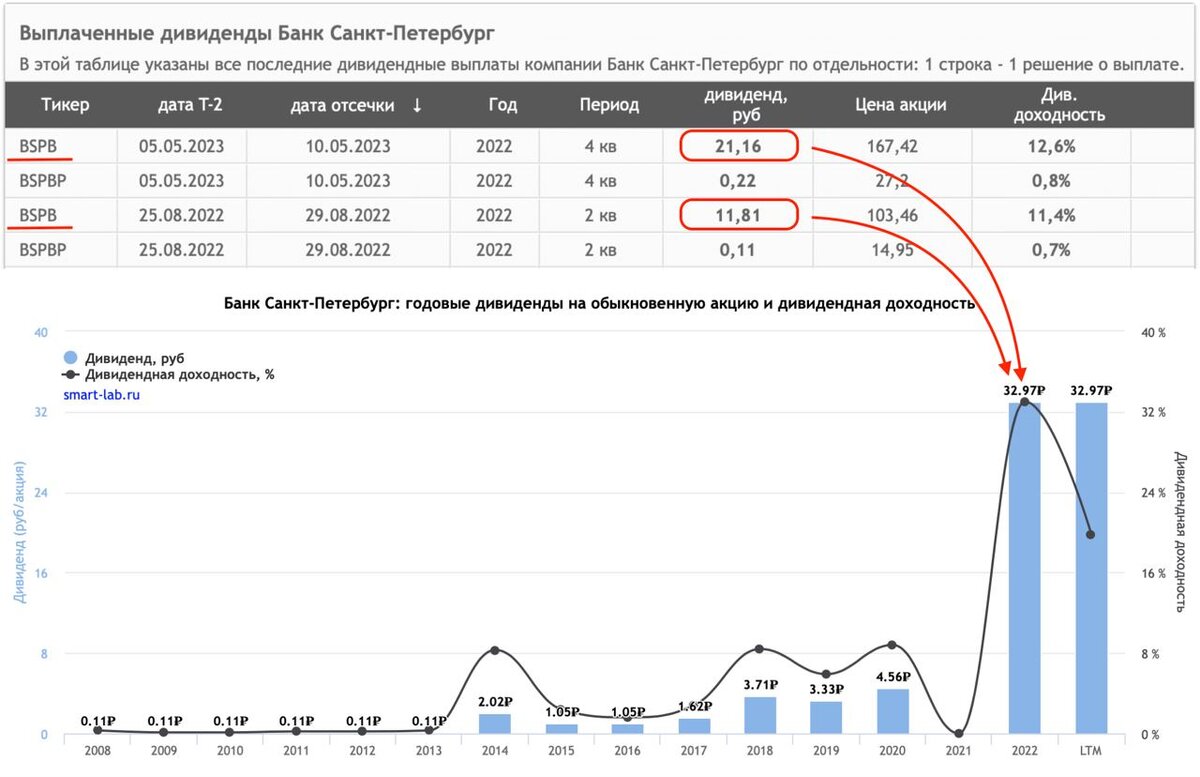The height and width of the screenshot is (777, 1200).
Task: Click the Цена акции column header
Action: point(901,105)
